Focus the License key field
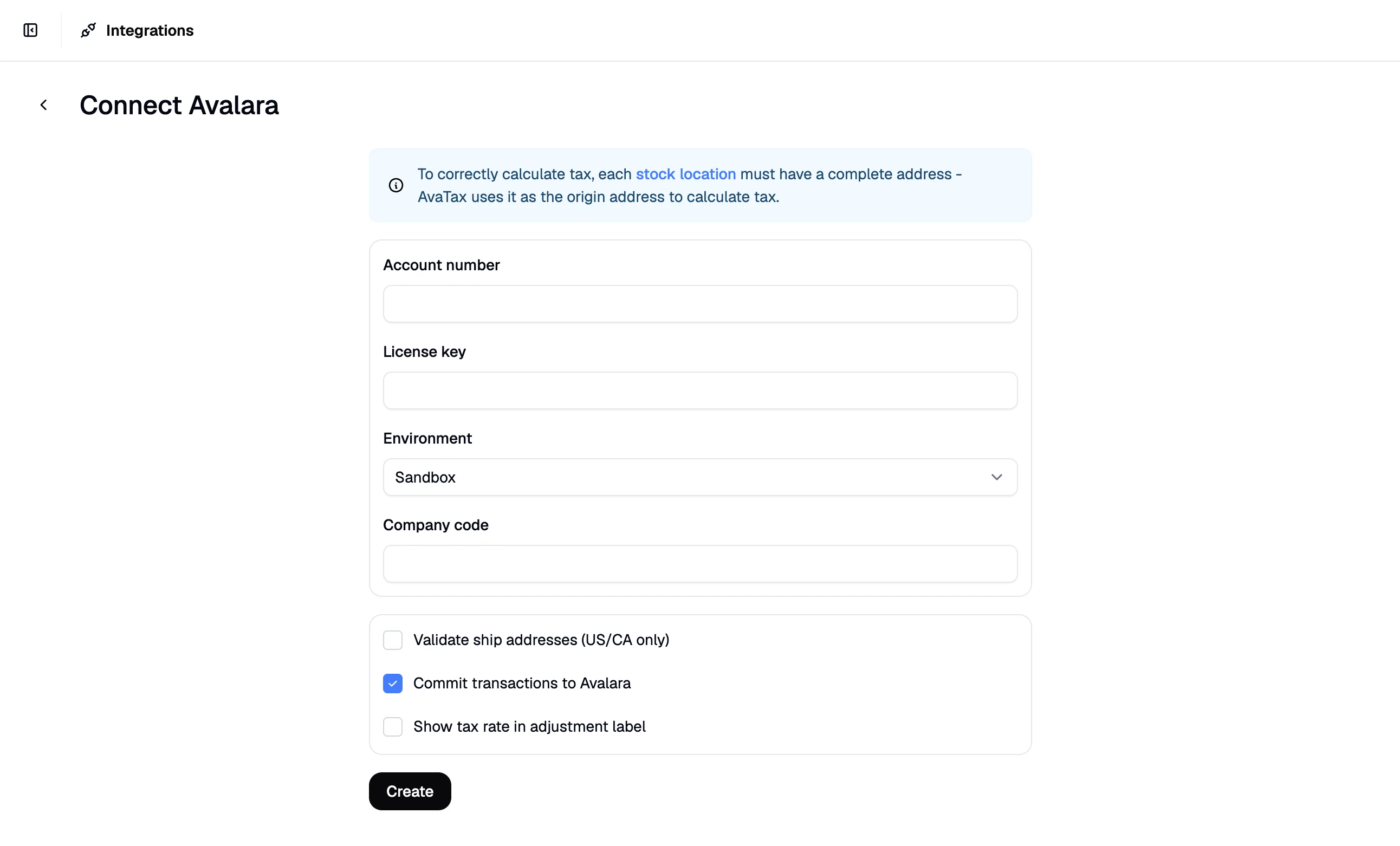Viewport: 1400px width, 846px height. pyautogui.click(x=700, y=391)
